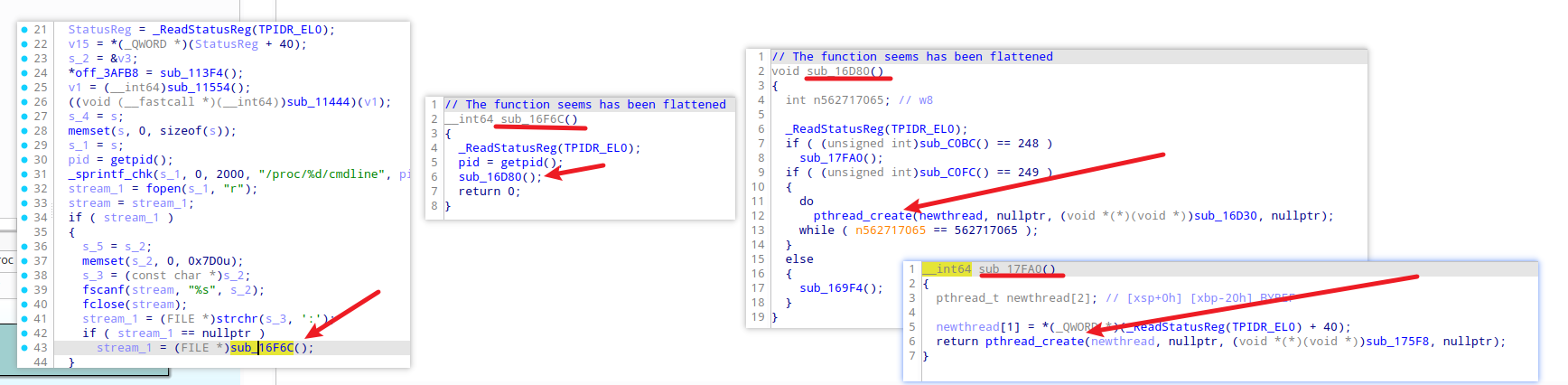Click "/proc/%d/cmdline" string literal
1568x385 pixels.
(318, 174)
